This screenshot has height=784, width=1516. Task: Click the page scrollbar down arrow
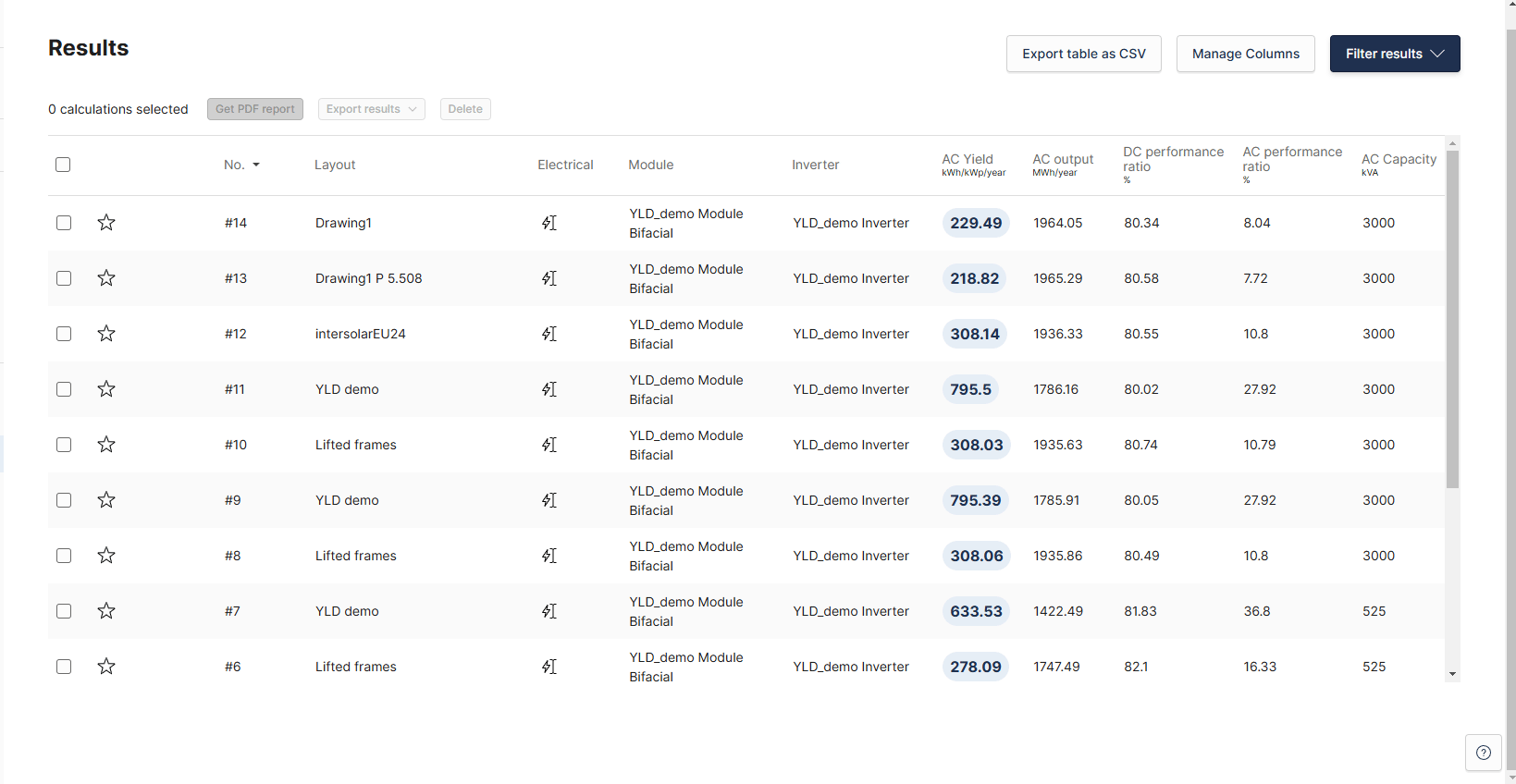tap(1510, 777)
